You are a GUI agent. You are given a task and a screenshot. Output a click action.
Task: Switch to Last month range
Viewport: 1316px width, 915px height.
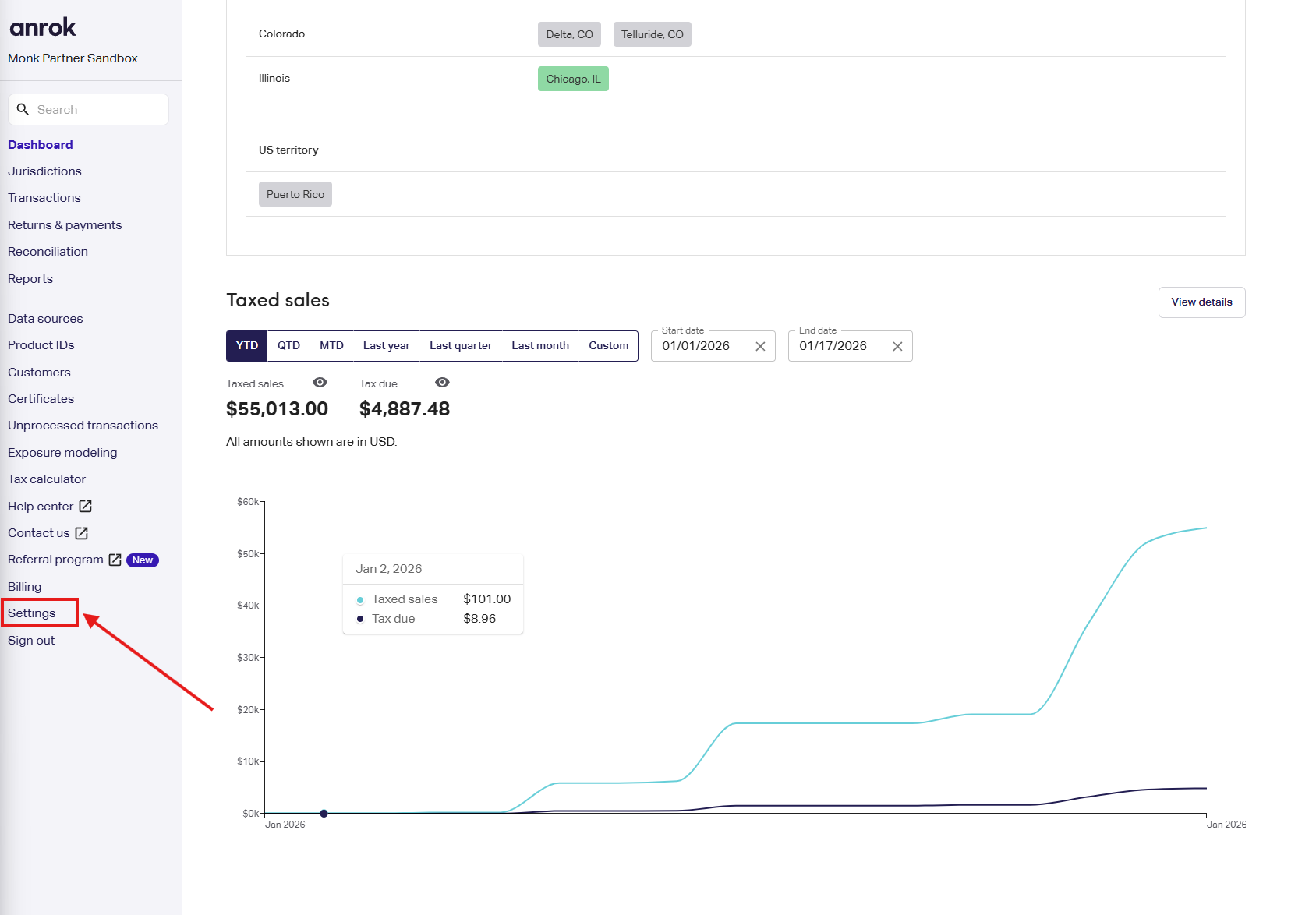coord(539,346)
